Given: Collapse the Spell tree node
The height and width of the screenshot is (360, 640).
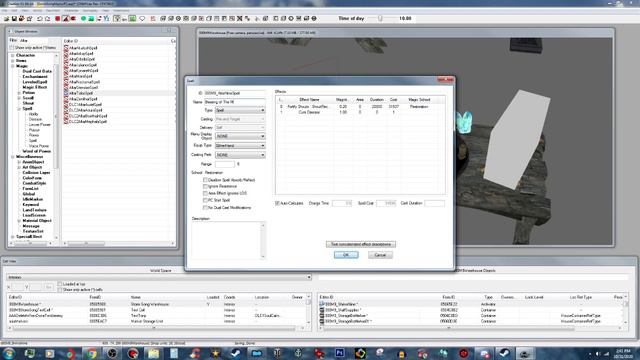Looking at the screenshot, I should click(x=19, y=109).
